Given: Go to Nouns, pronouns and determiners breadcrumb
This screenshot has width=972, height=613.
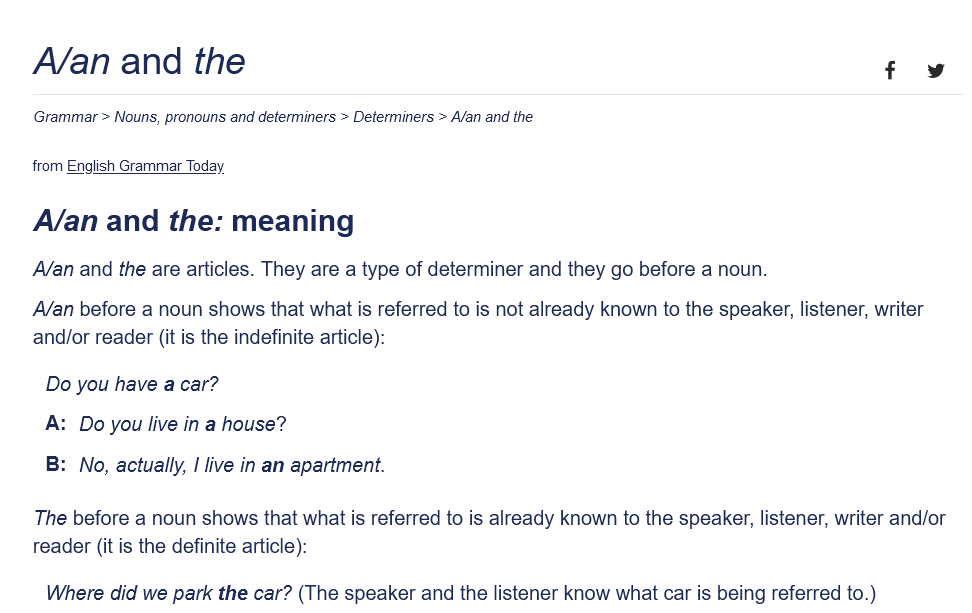Looking at the screenshot, I should point(225,117).
